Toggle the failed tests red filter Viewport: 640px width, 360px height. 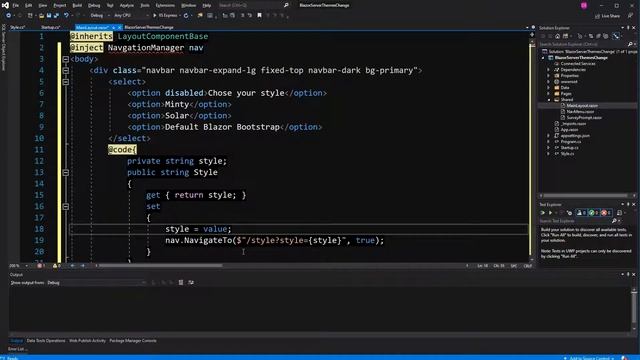(606, 213)
